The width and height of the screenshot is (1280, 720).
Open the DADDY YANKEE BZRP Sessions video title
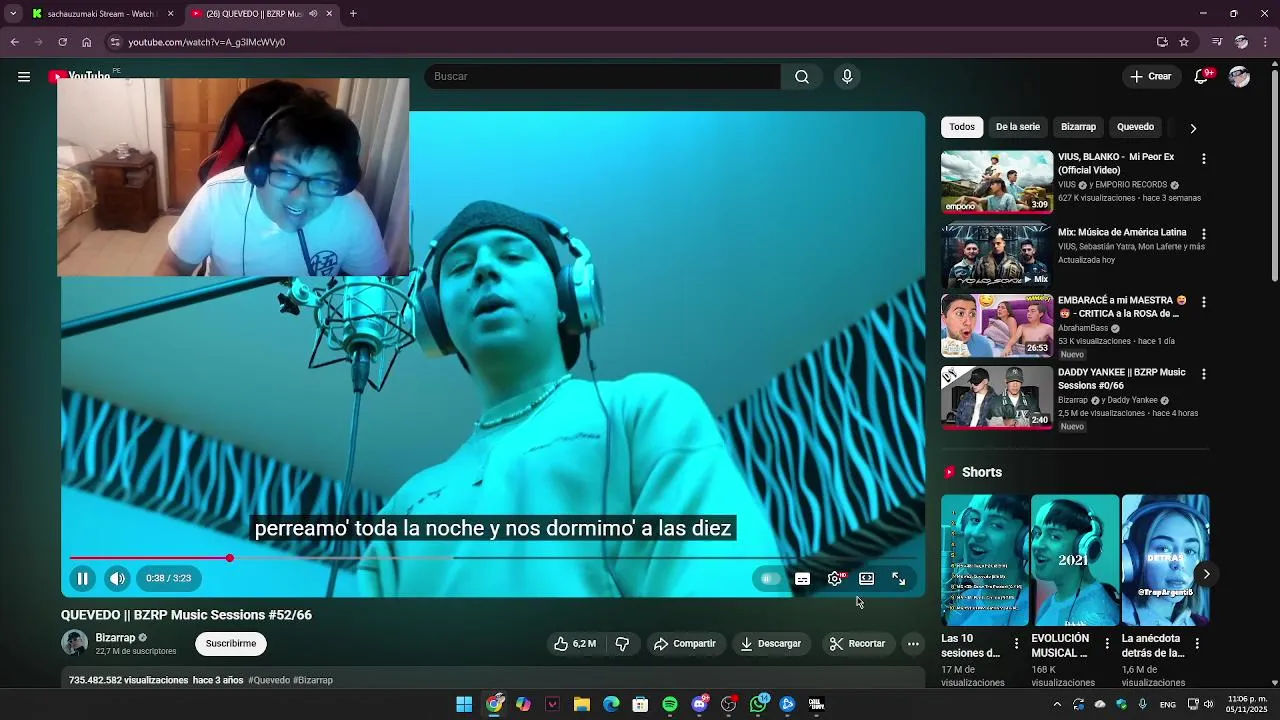[1122, 379]
